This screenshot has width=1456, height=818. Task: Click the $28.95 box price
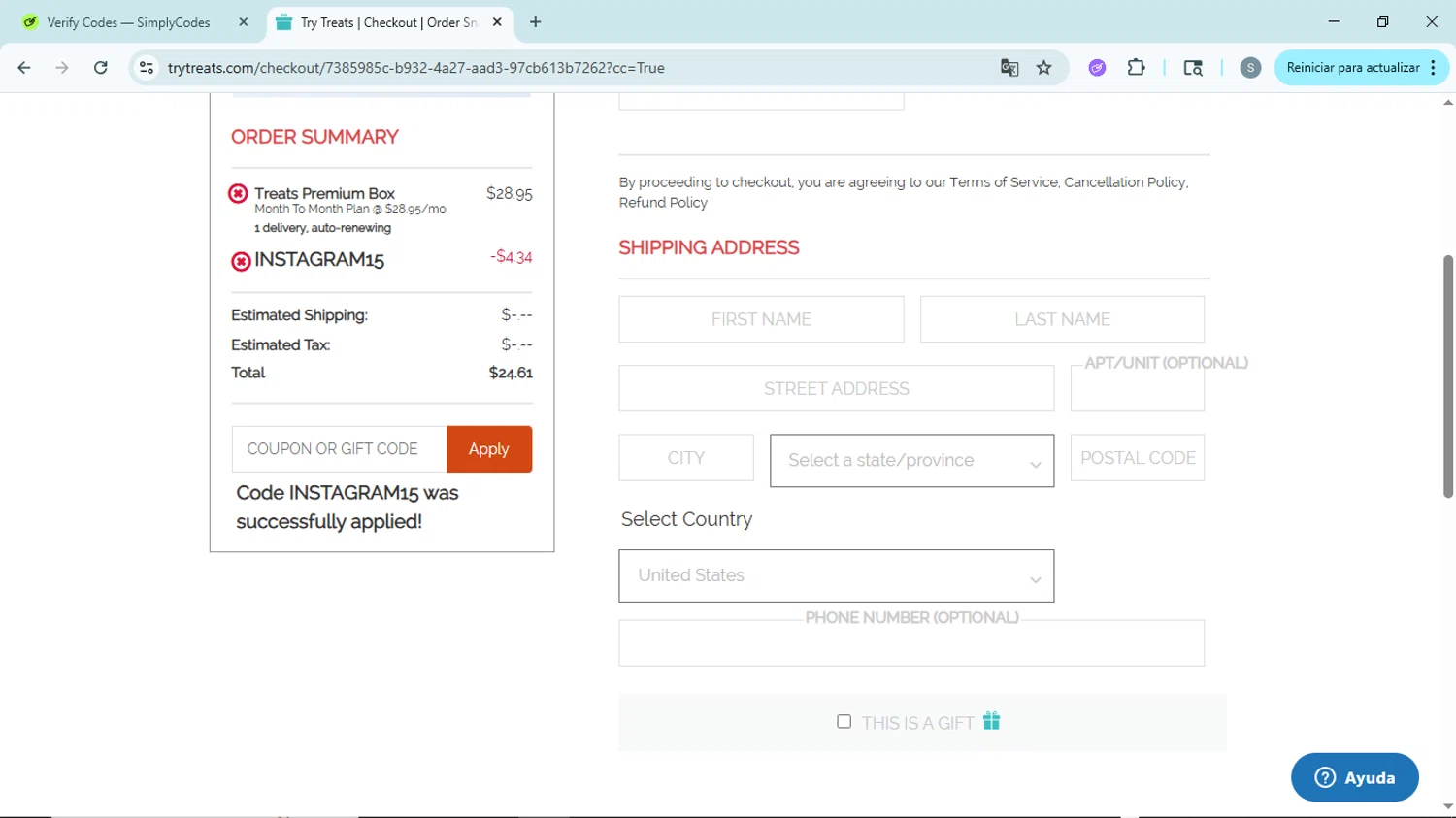coord(510,193)
